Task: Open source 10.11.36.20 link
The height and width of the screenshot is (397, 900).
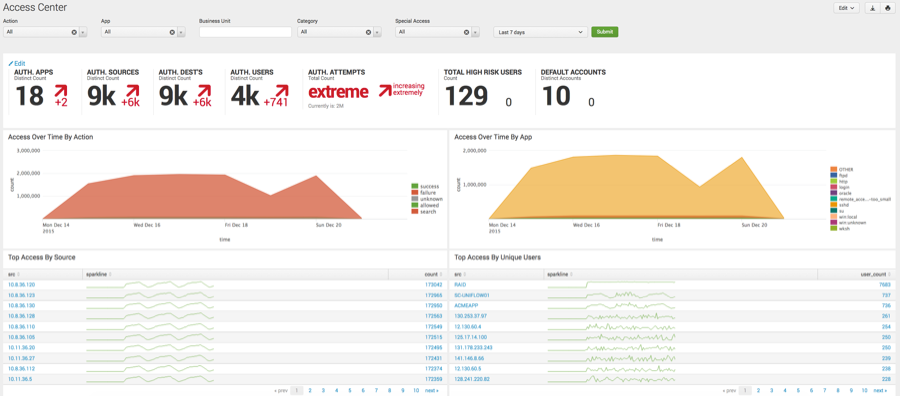Action: (x=22, y=348)
